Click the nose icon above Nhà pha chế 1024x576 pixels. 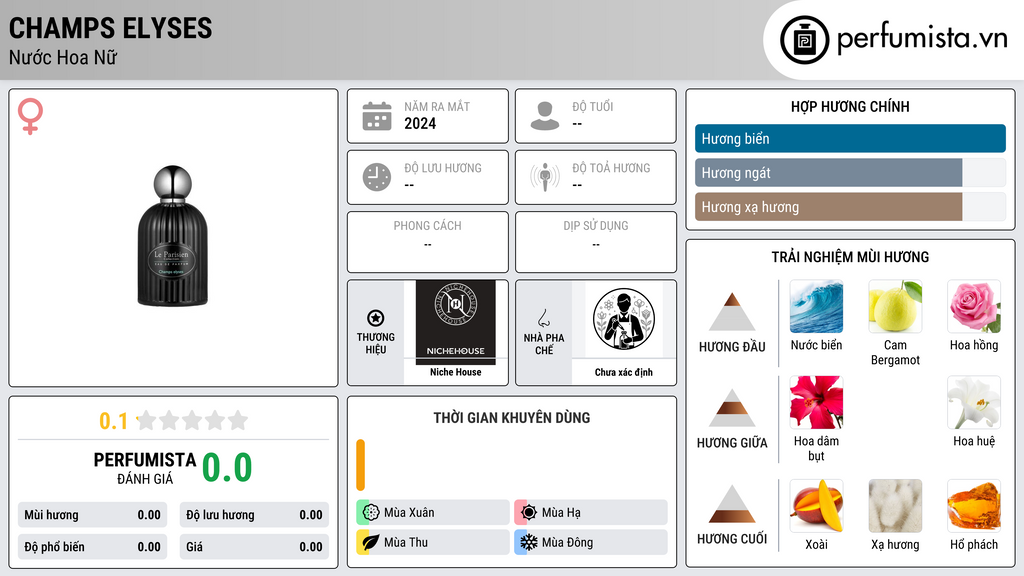tap(543, 318)
